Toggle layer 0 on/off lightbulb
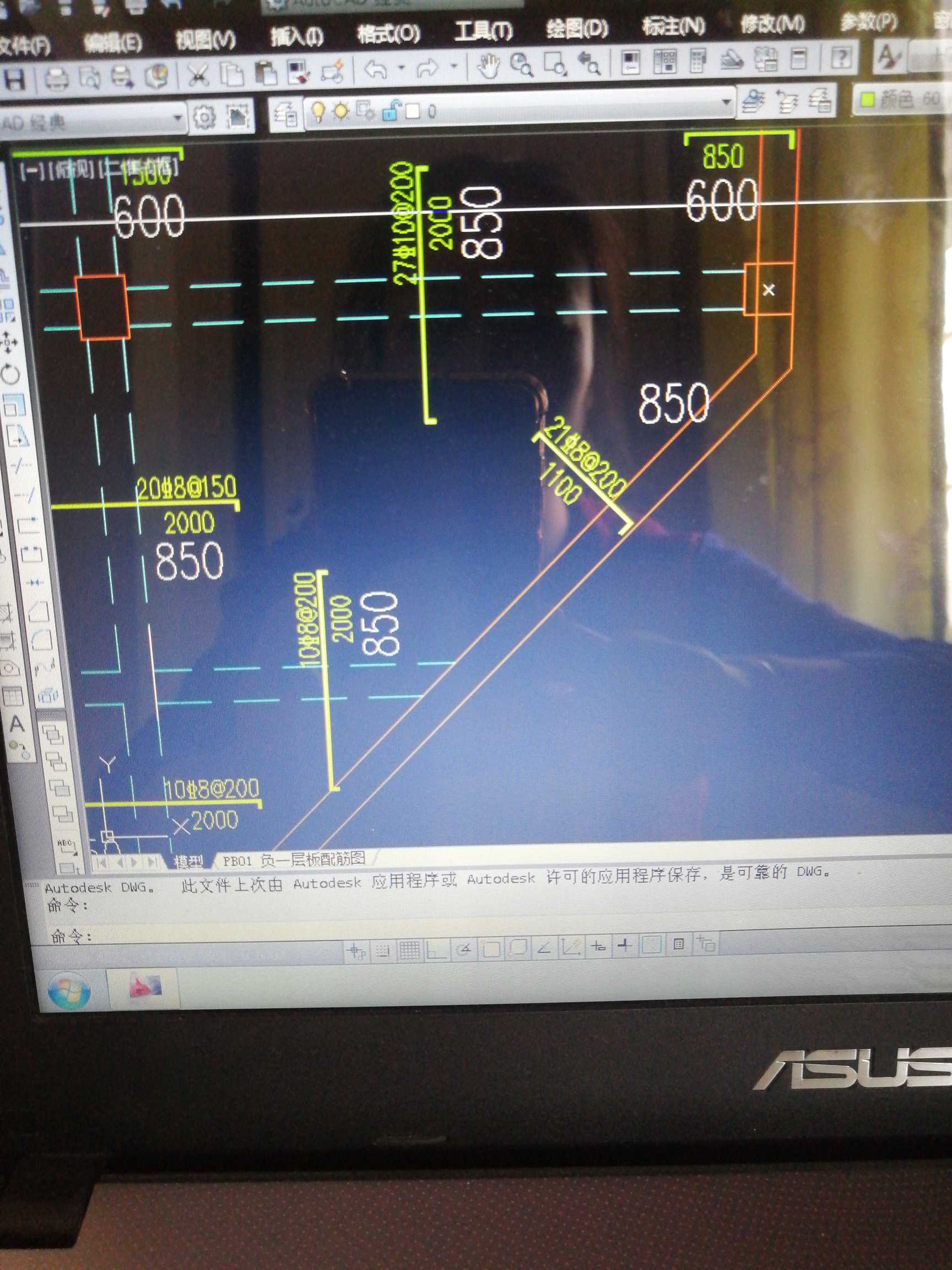This screenshot has height=1270, width=952. tap(318, 111)
